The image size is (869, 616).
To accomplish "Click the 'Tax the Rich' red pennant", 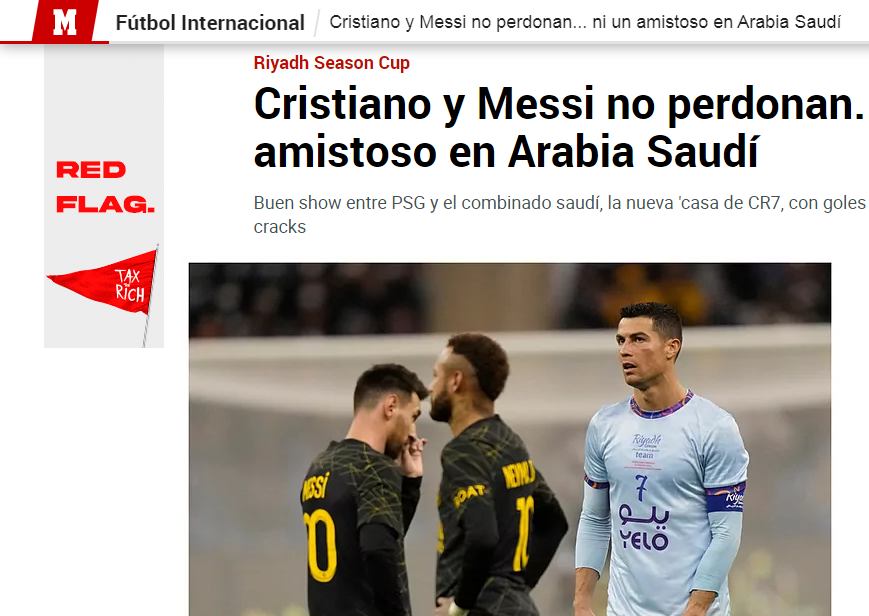I will click(103, 283).
